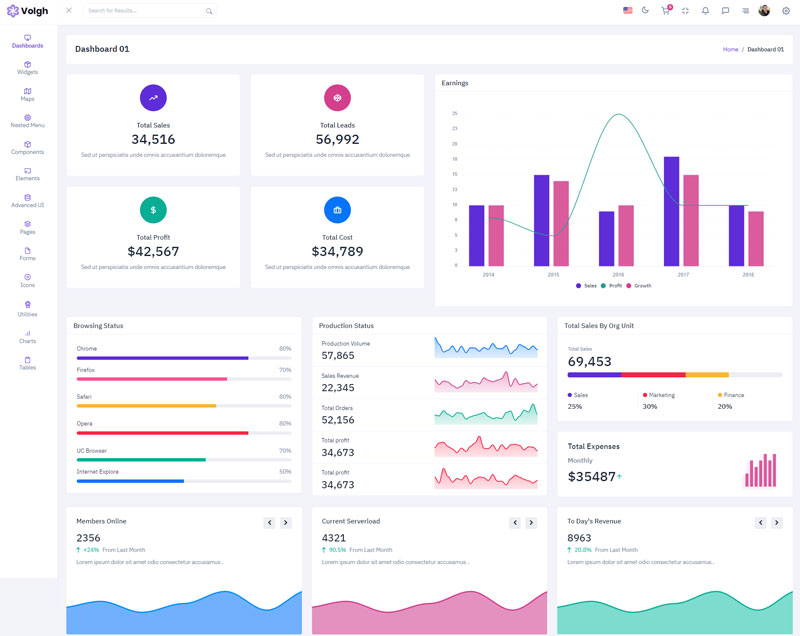
Task: Click the search magnifier icon
Action: point(209,11)
